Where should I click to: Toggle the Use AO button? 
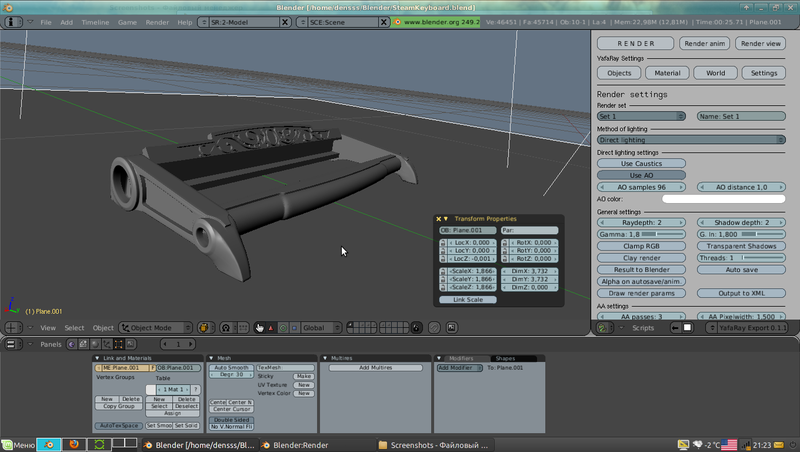tap(641, 175)
